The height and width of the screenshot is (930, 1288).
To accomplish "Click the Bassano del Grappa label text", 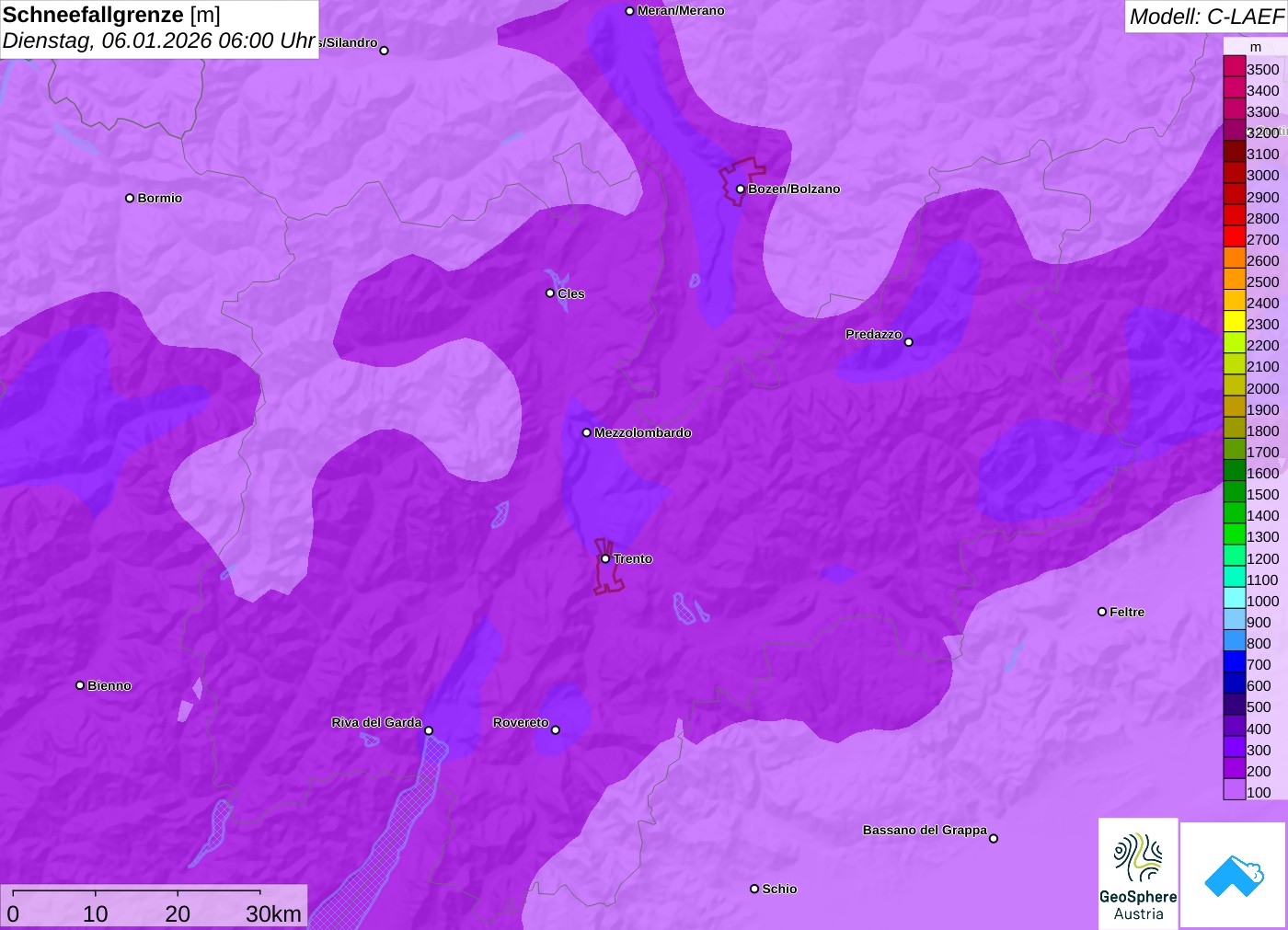I will tap(925, 830).
